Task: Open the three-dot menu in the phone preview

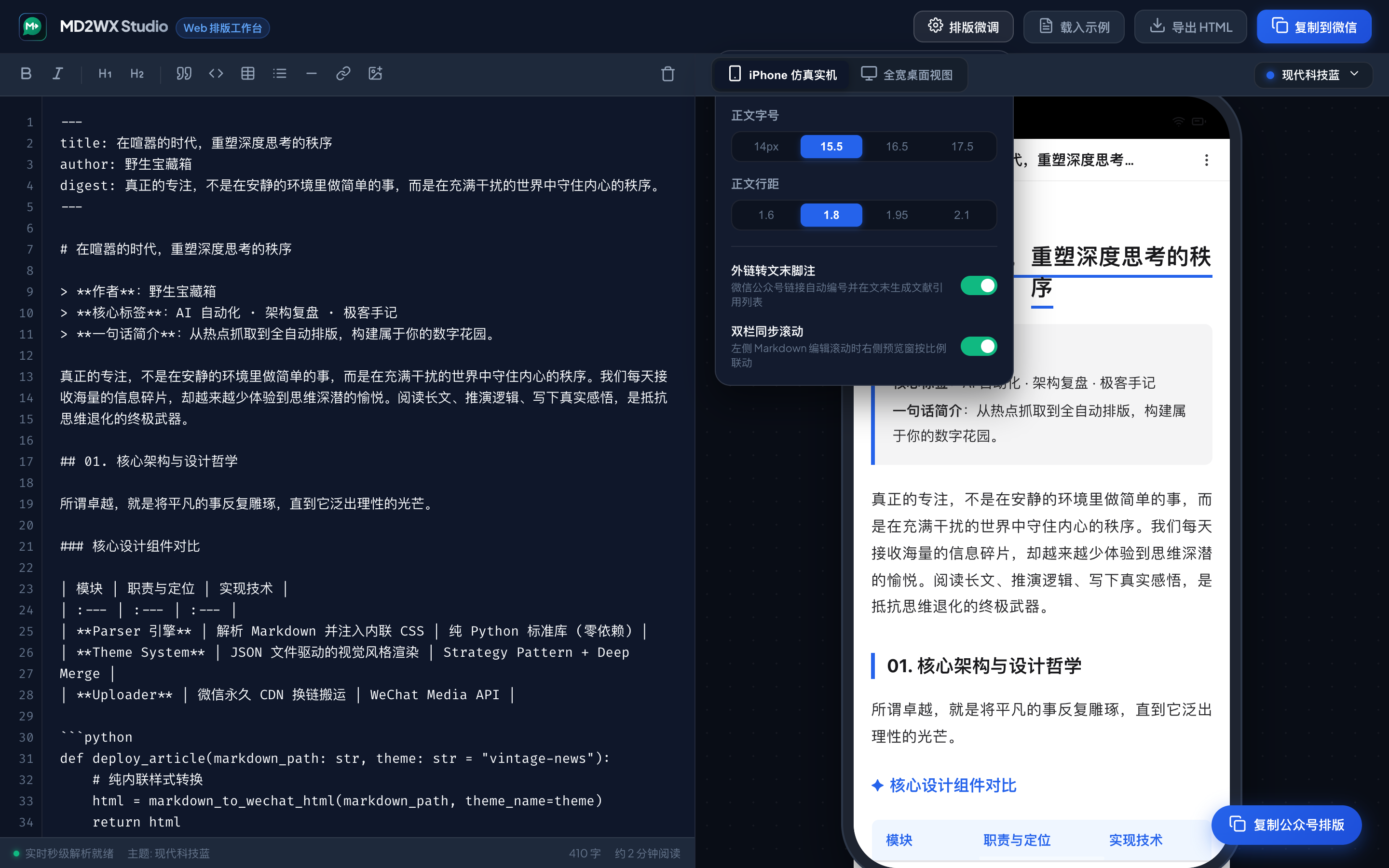Action: 1207,160
